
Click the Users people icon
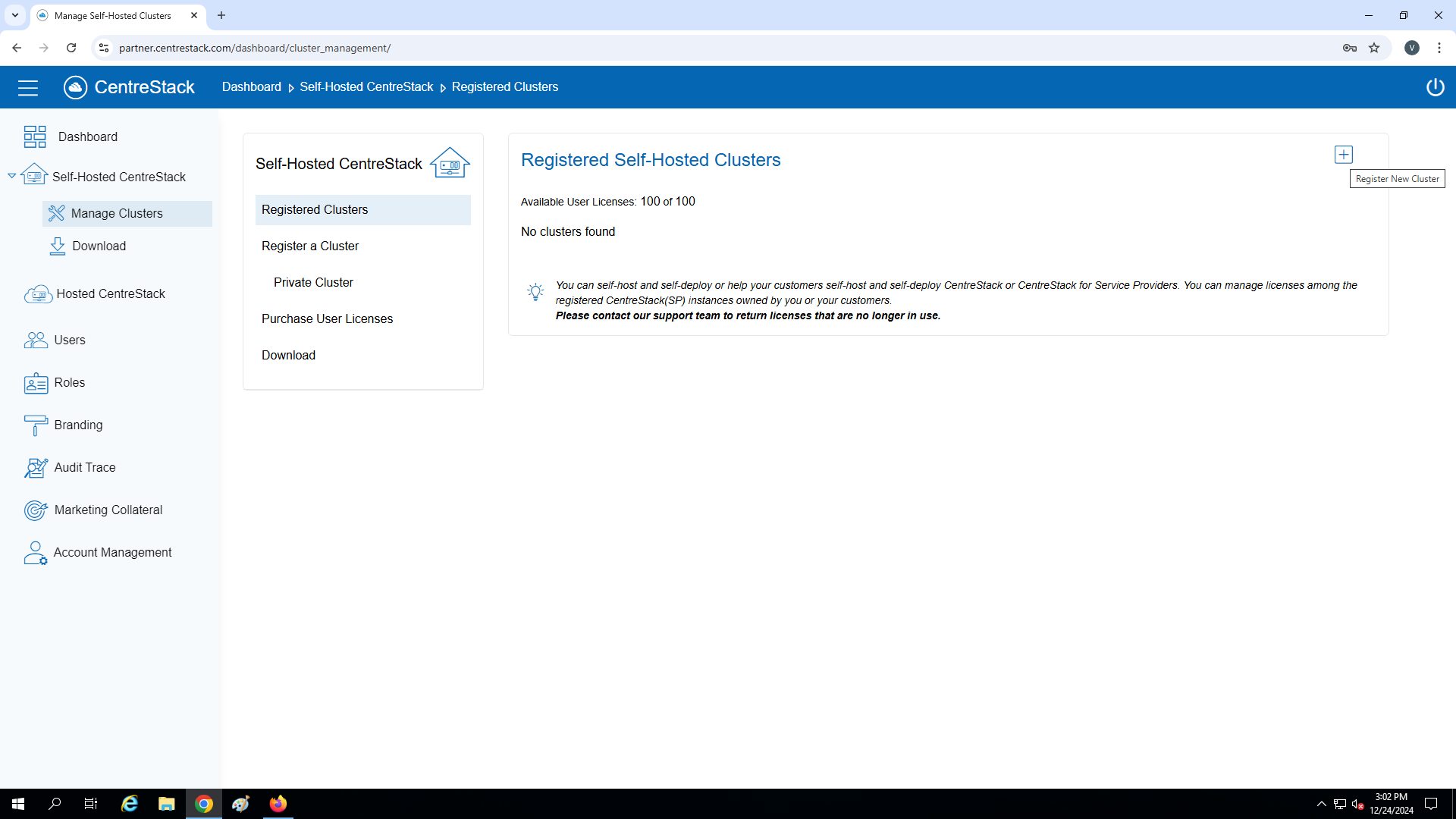36,340
